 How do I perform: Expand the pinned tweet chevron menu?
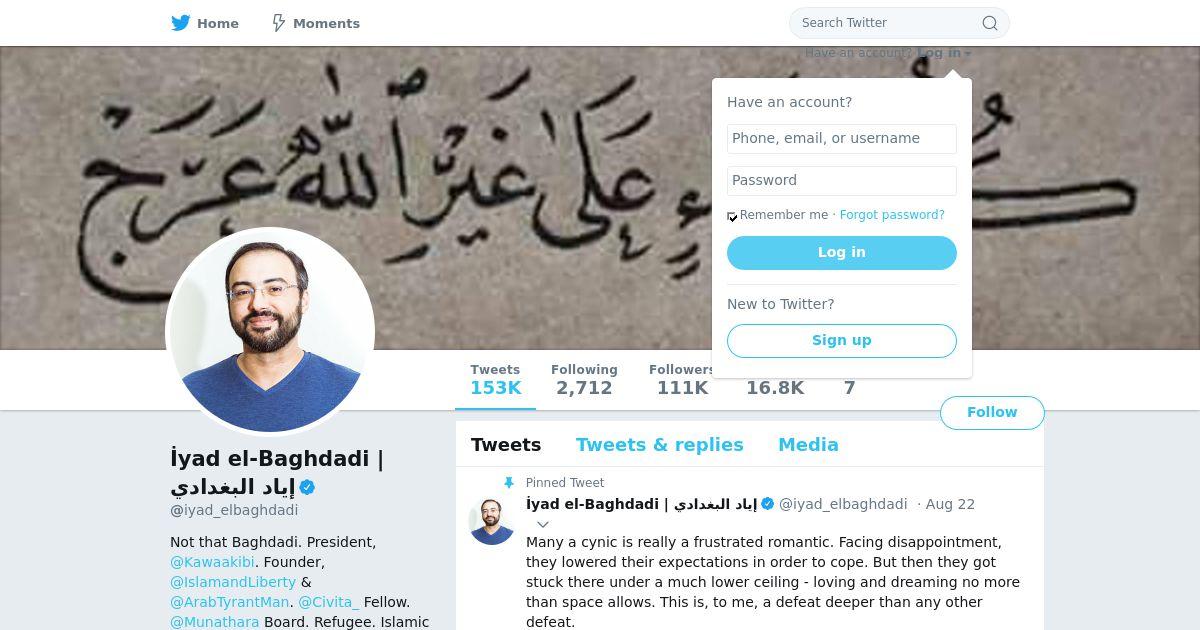(543, 524)
